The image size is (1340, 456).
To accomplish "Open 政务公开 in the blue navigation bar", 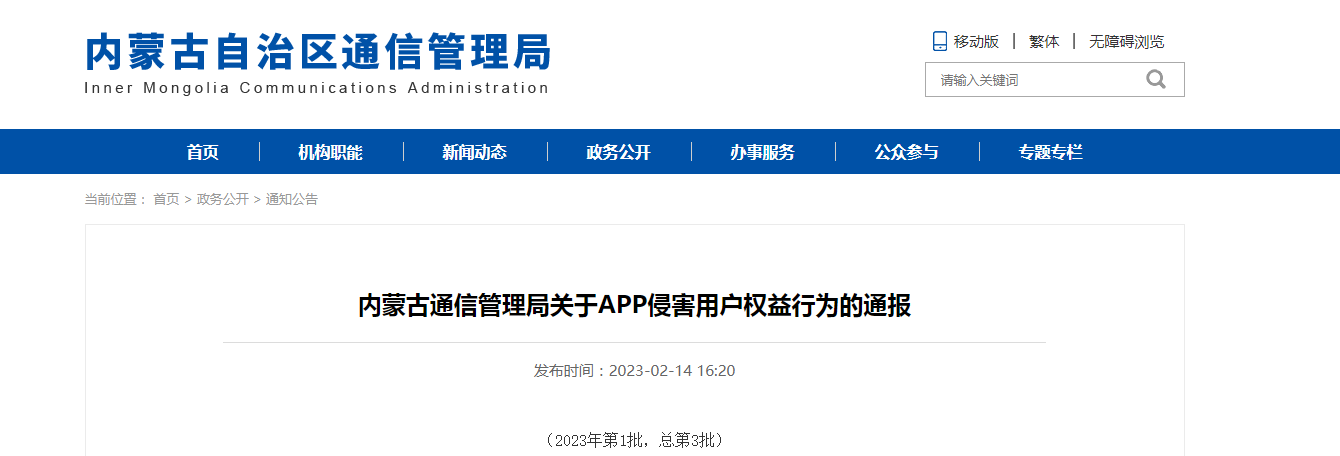I will (618, 152).
